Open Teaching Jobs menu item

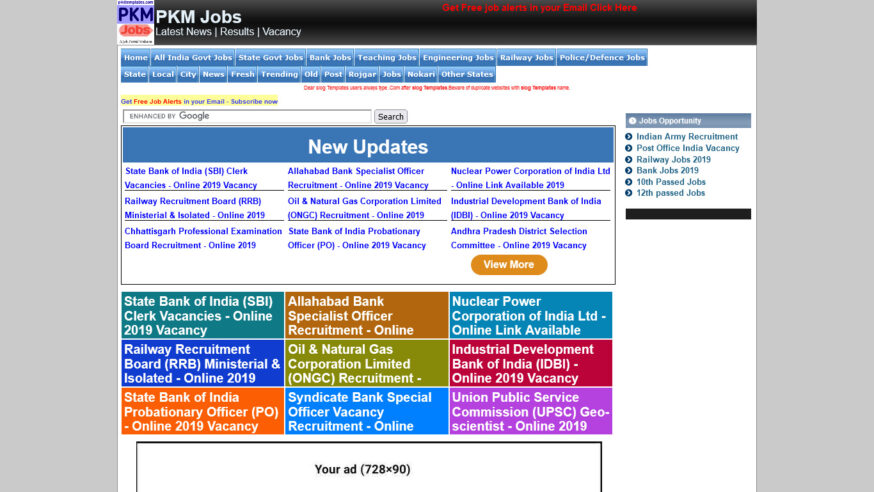pos(387,57)
